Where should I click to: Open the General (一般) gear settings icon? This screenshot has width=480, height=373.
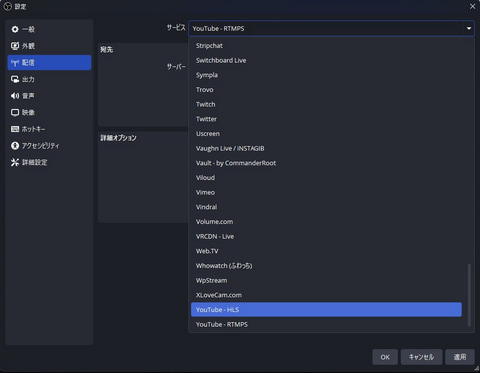click(15, 29)
